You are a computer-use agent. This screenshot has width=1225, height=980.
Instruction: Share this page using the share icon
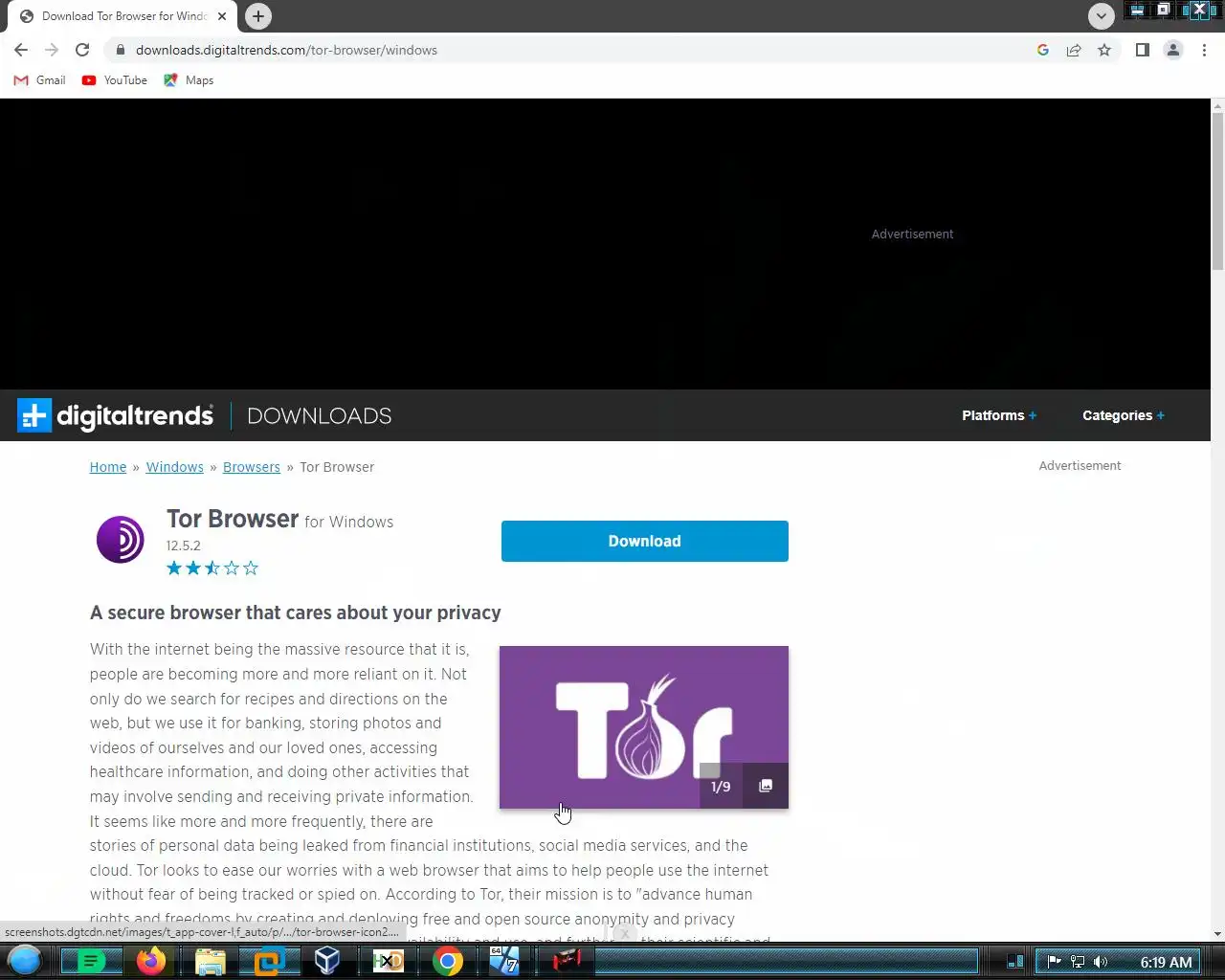coord(1074,50)
